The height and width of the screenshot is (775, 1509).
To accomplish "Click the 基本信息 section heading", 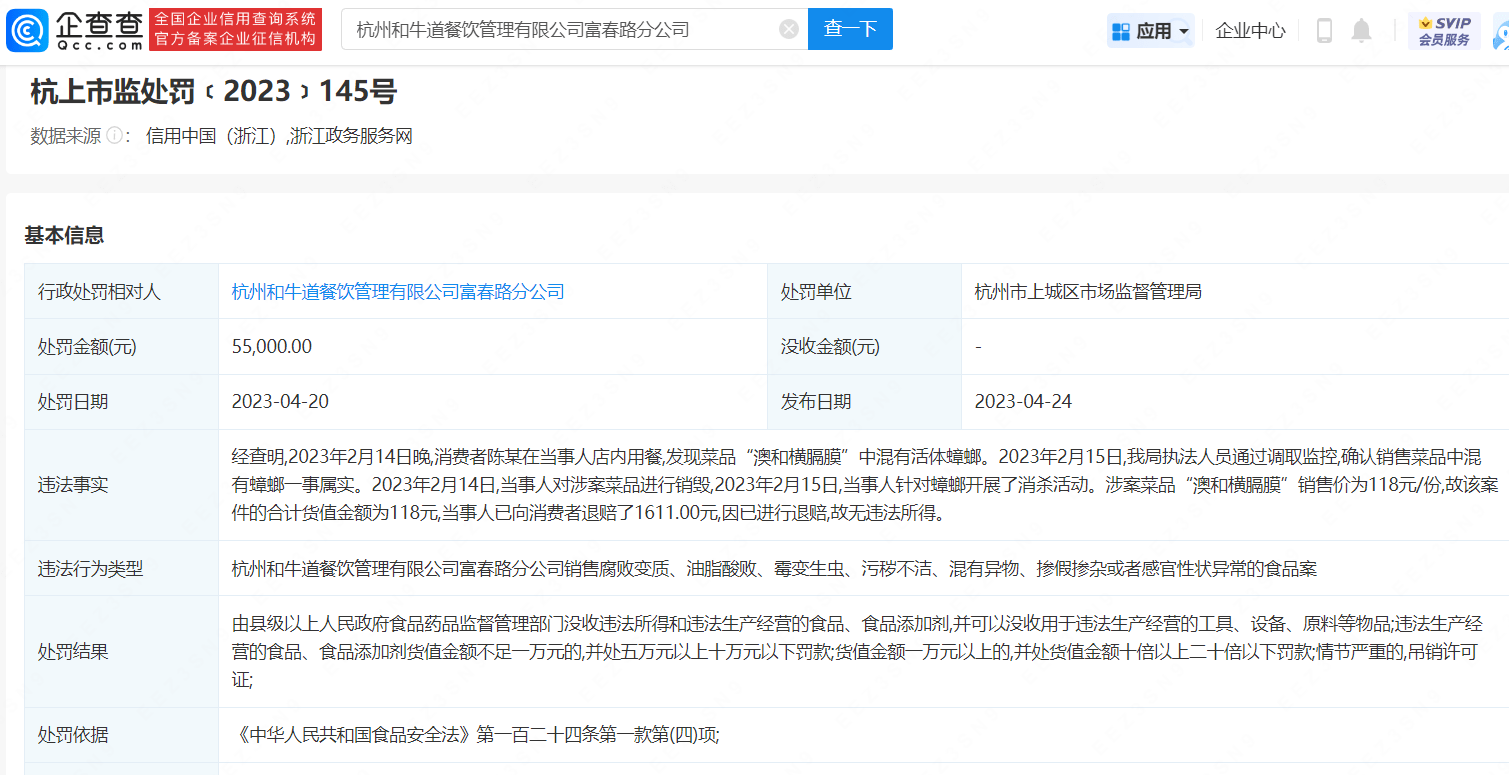I will tap(64, 236).
